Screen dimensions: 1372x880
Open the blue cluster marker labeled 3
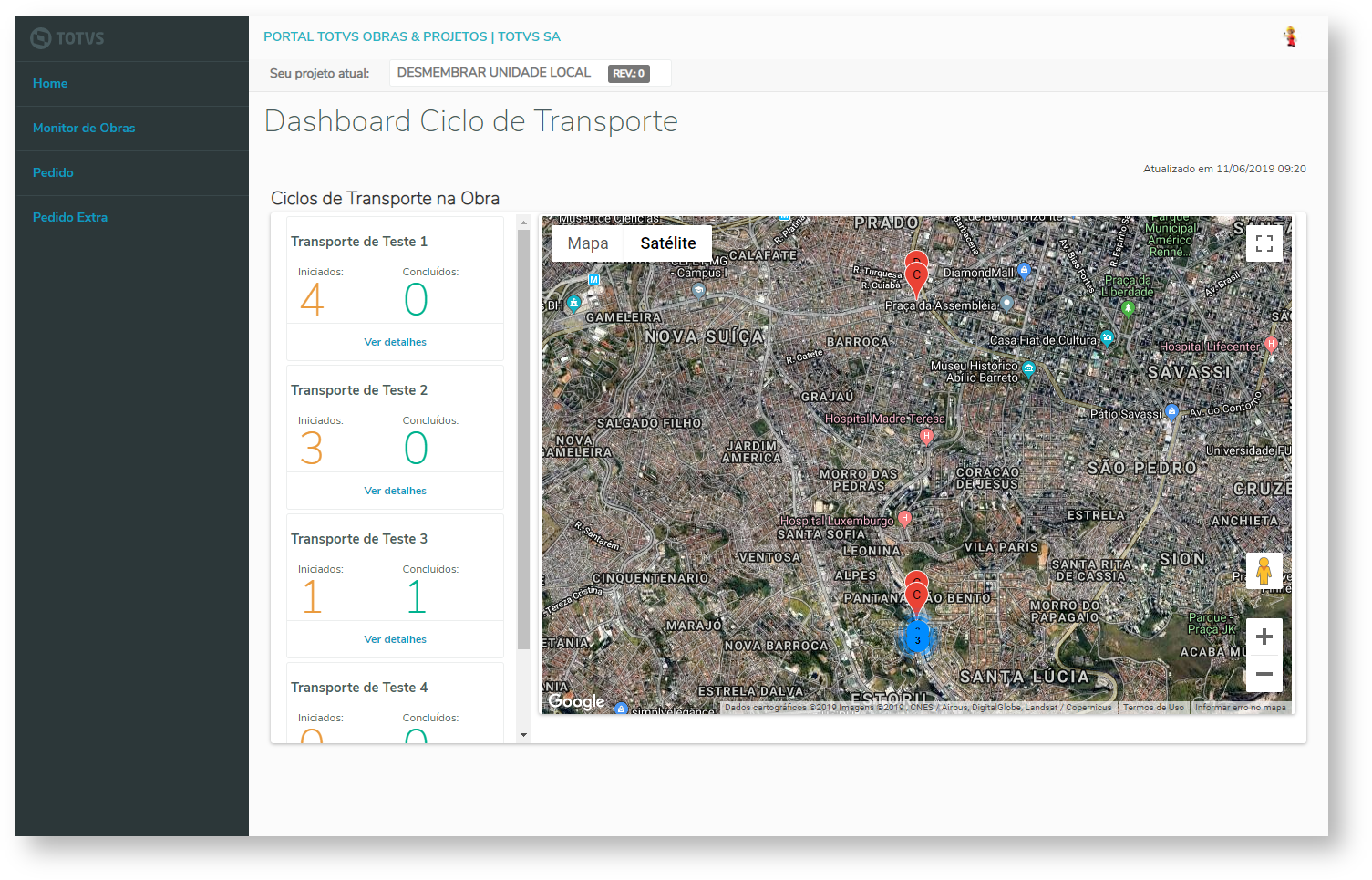[x=917, y=637]
